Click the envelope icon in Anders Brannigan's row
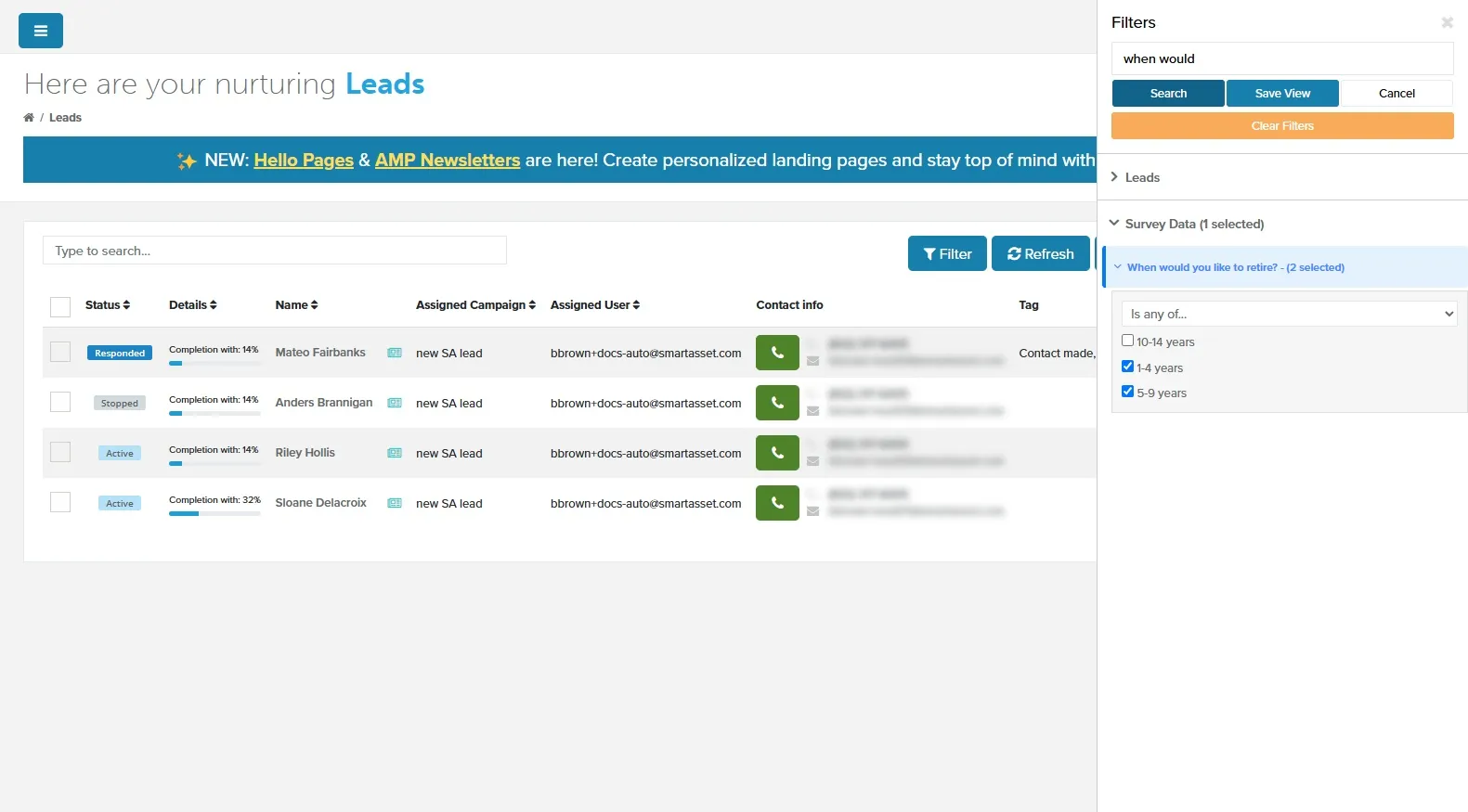1468x812 pixels. point(813,411)
